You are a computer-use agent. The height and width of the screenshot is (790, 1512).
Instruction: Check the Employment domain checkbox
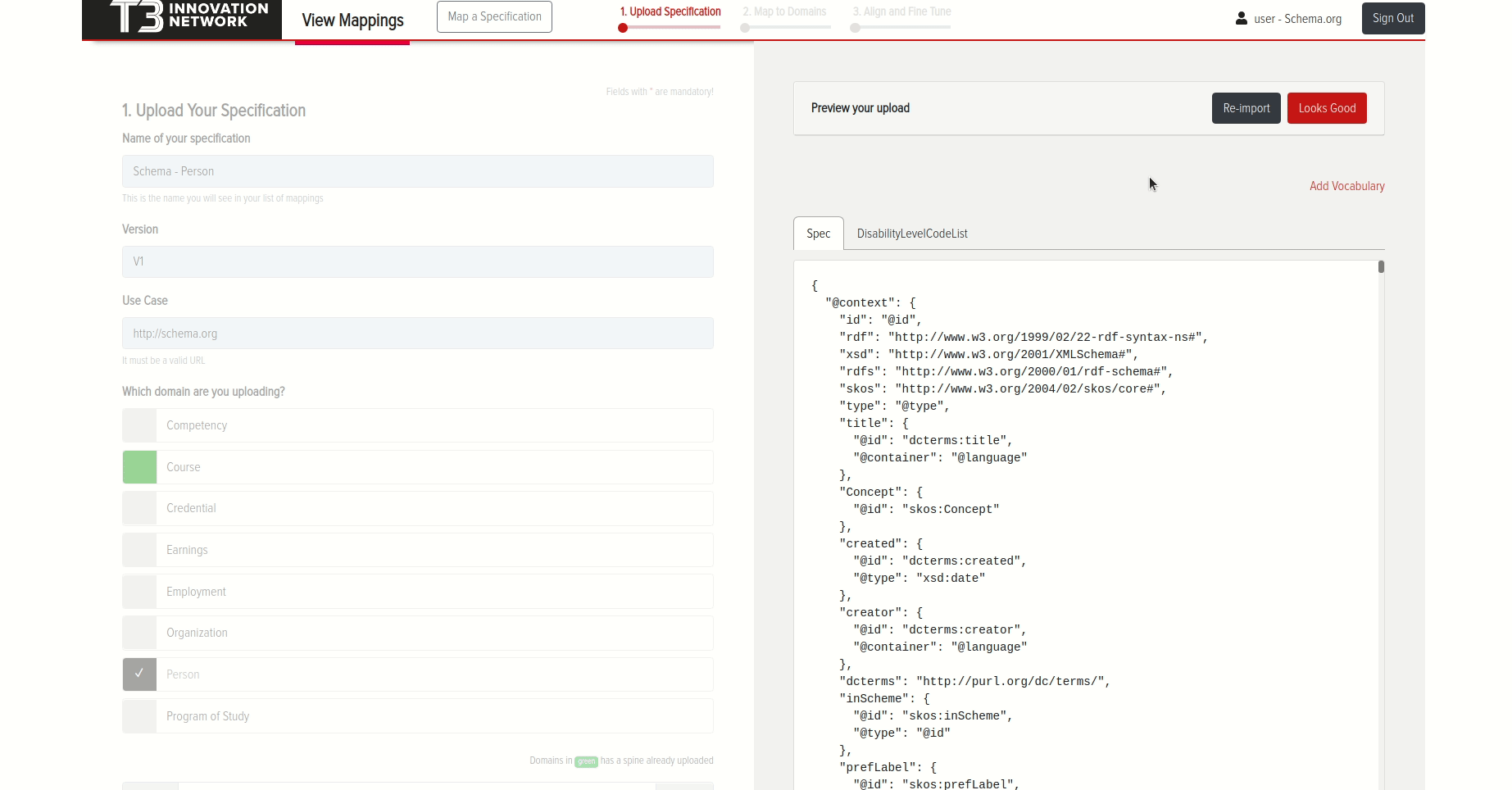click(x=139, y=592)
